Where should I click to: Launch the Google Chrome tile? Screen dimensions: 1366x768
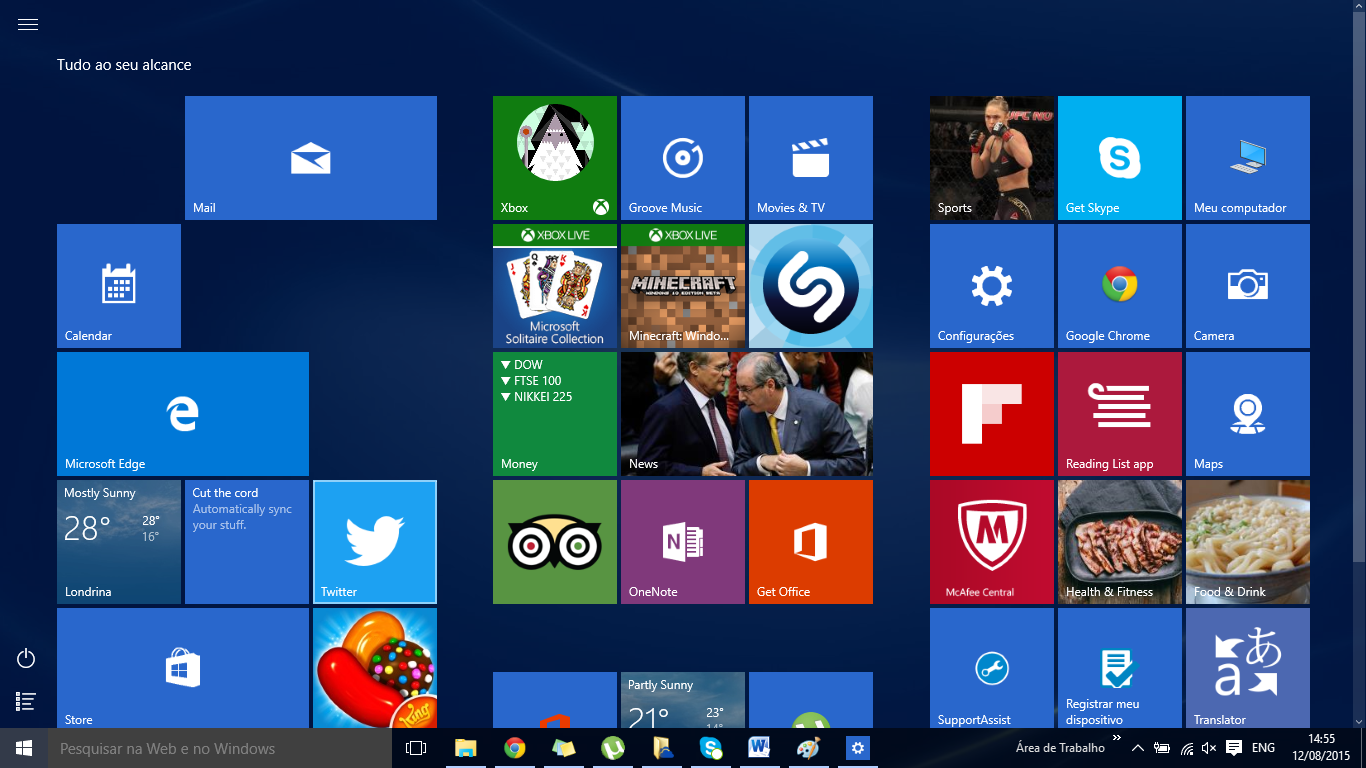coord(1120,286)
